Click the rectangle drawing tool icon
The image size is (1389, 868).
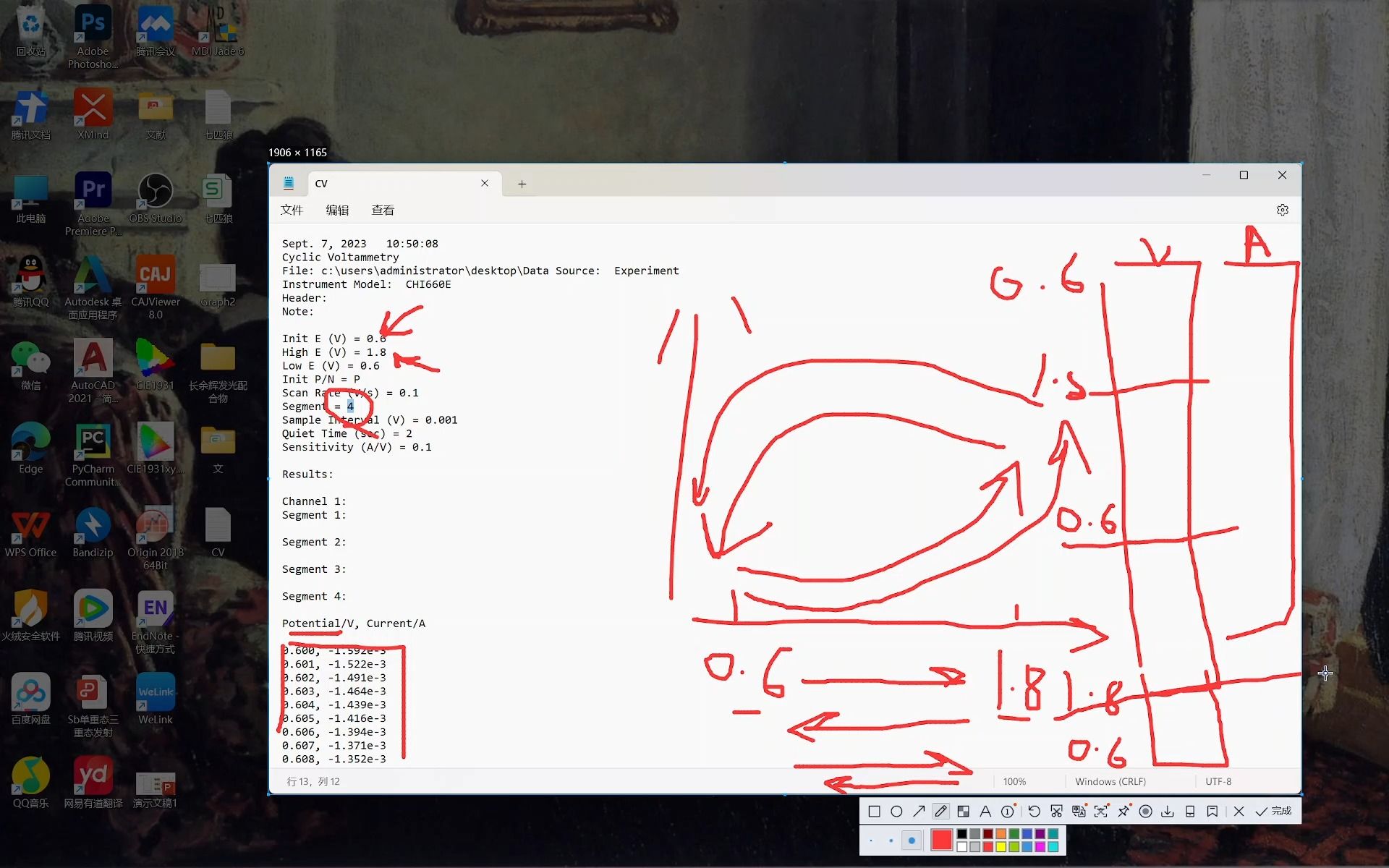(874, 811)
